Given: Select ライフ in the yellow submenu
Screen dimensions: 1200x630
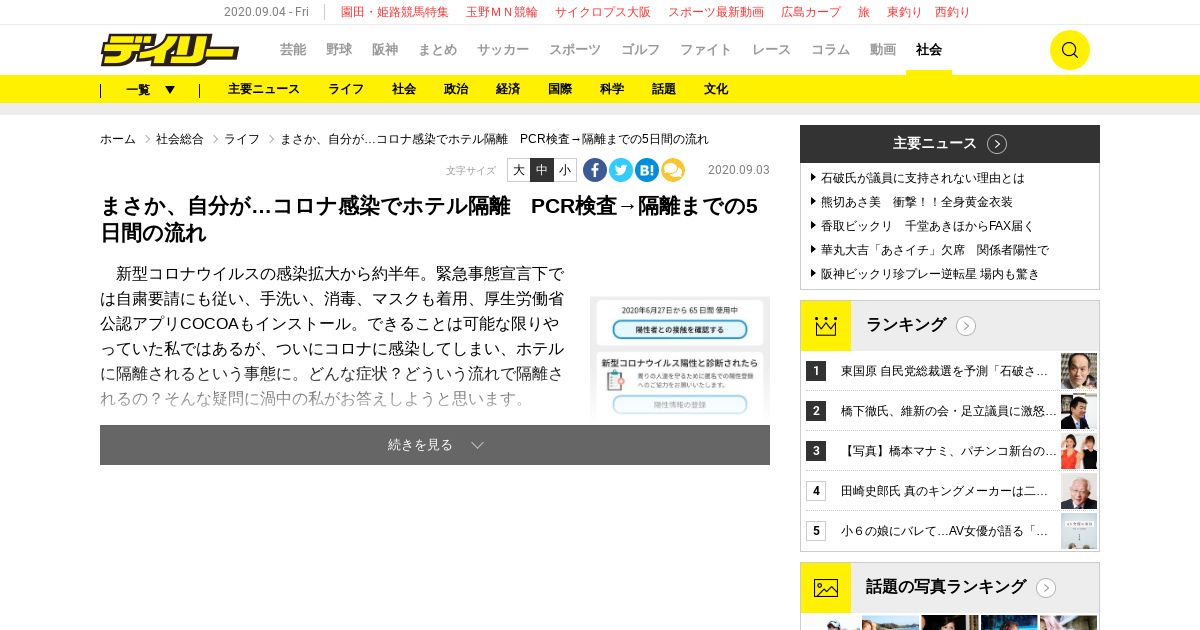Looking at the screenshot, I should point(346,89).
